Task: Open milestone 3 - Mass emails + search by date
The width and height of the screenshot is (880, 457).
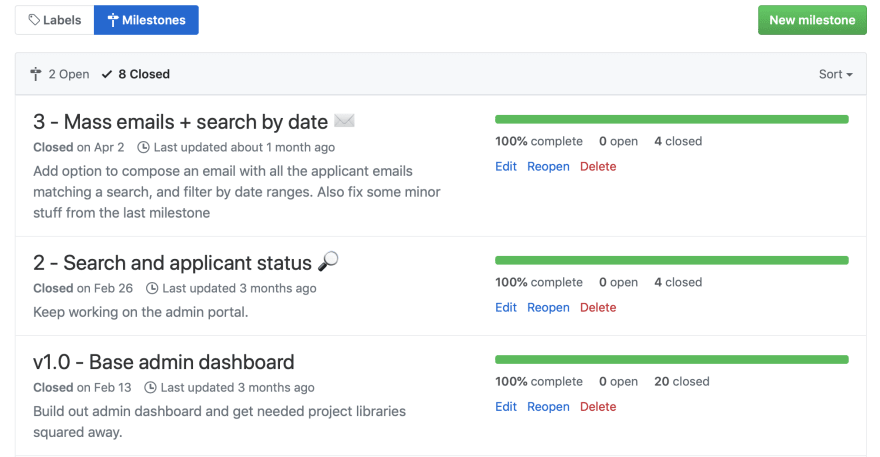Action: point(180,122)
